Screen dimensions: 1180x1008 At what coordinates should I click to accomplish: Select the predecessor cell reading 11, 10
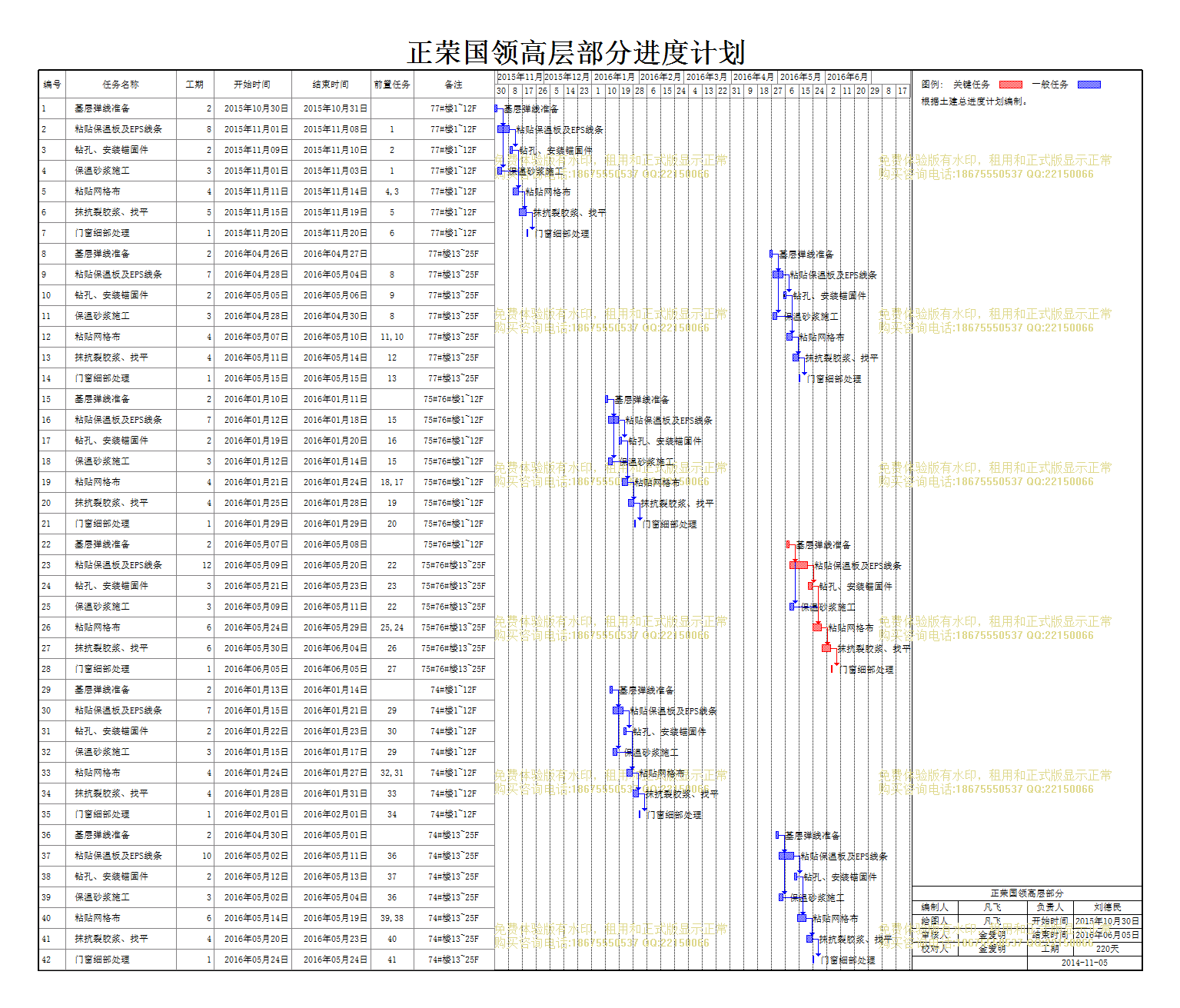[x=392, y=337]
